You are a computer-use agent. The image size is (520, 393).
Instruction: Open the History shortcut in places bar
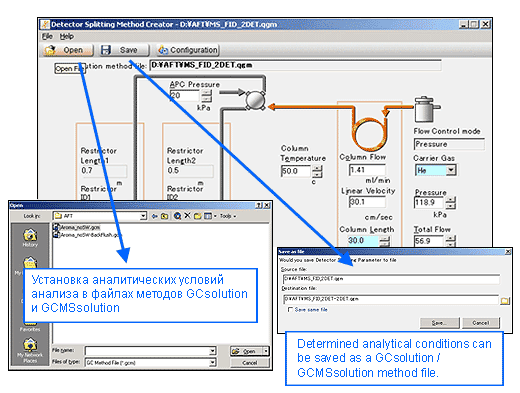pyautogui.click(x=30, y=238)
